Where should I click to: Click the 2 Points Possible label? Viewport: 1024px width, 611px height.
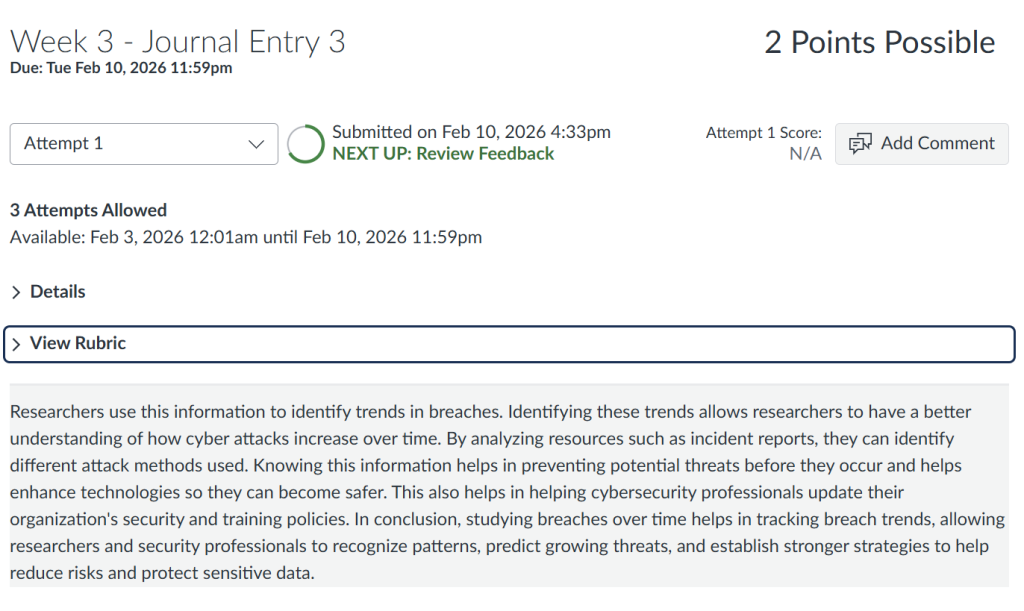[x=879, y=42]
